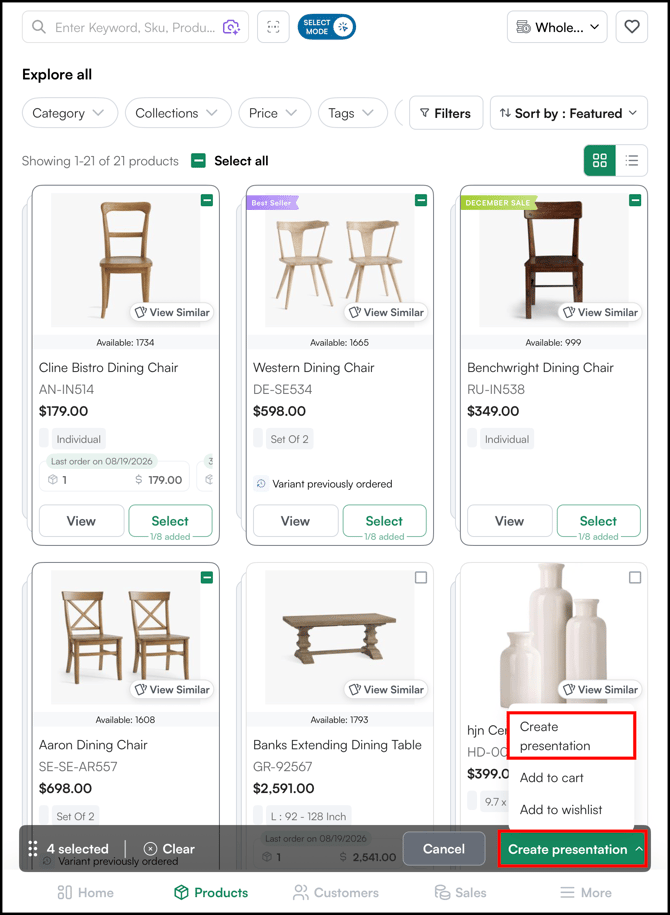Expand the Category filter dropdown
The height and width of the screenshot is (915, 670).
pos(70,113)
